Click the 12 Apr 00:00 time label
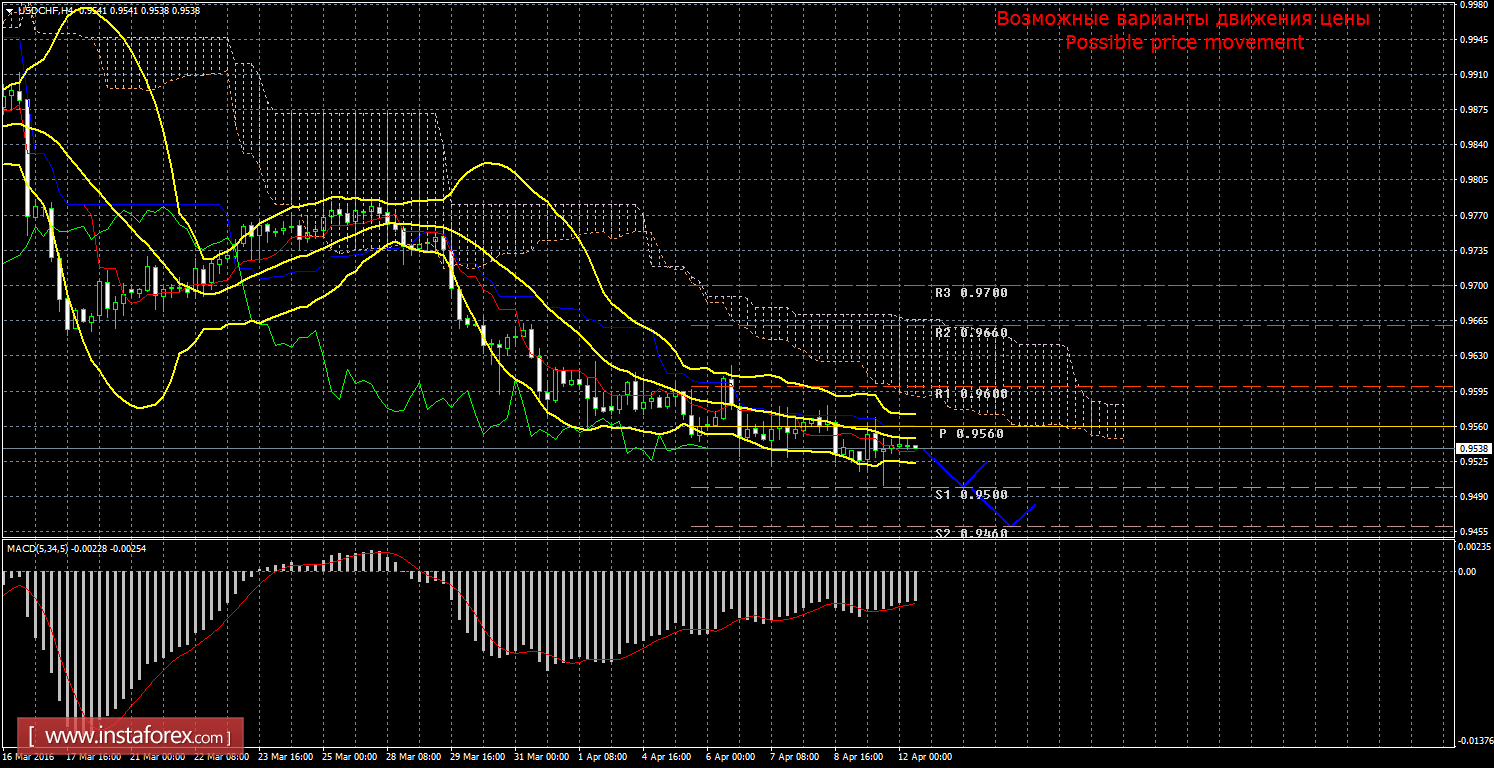 pyautogui.click(x=925, y=757)
